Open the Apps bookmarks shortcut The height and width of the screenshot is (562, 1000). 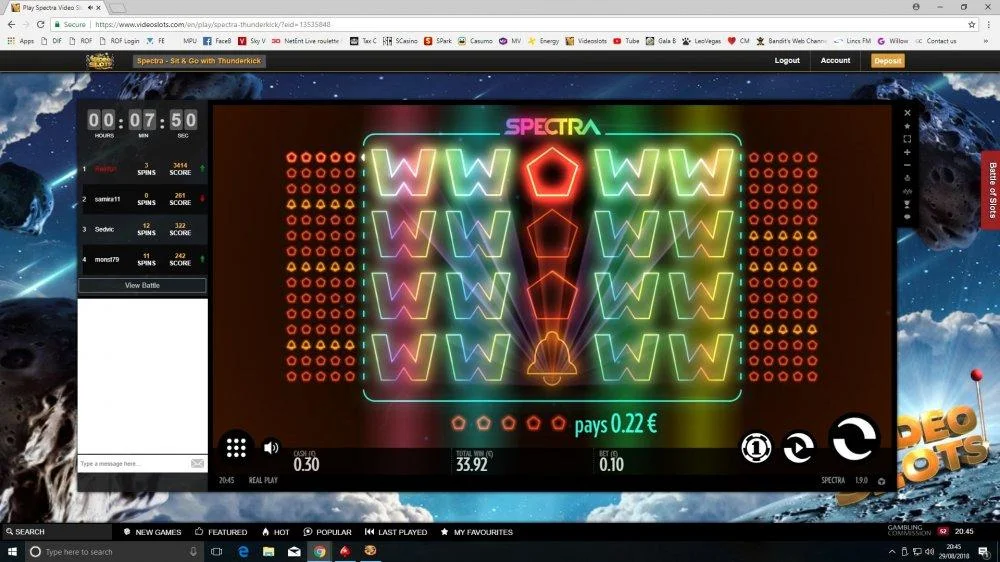coord(20,41)
